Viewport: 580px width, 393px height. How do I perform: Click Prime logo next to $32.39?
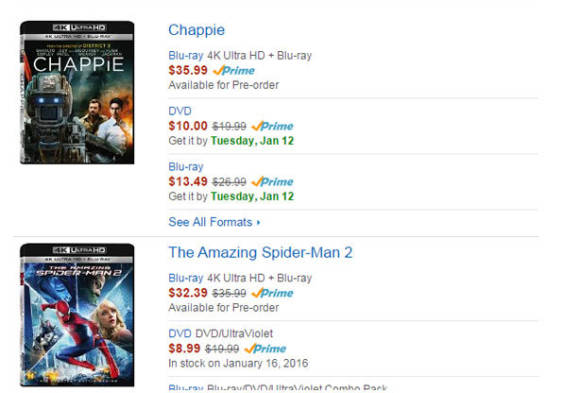[272, 293]
